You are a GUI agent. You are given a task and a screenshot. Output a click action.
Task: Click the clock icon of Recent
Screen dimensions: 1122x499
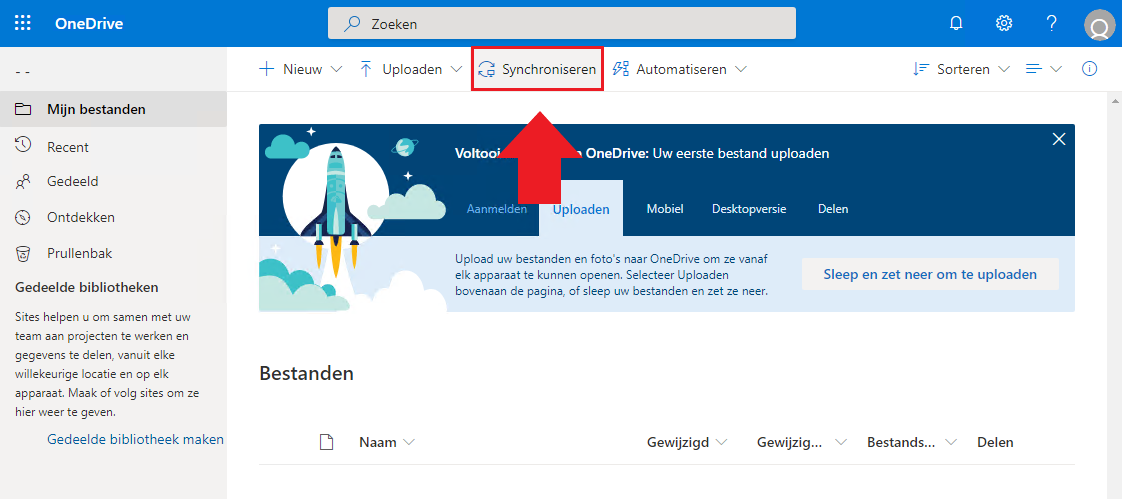pos(23,145)
